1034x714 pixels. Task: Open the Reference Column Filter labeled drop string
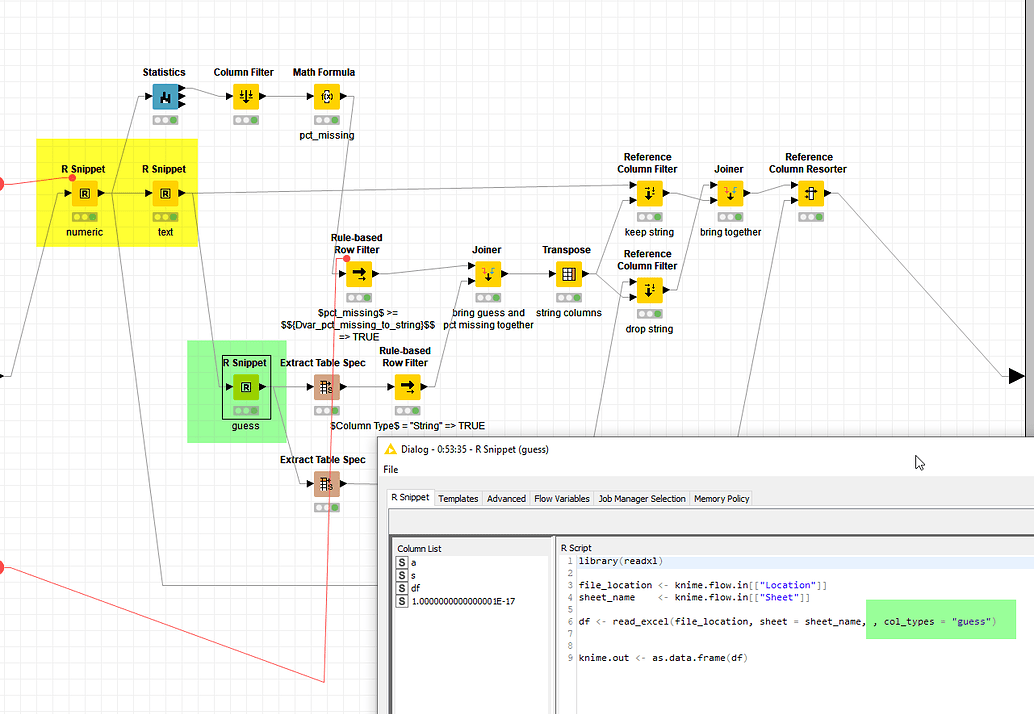click(x=648, y=290)
